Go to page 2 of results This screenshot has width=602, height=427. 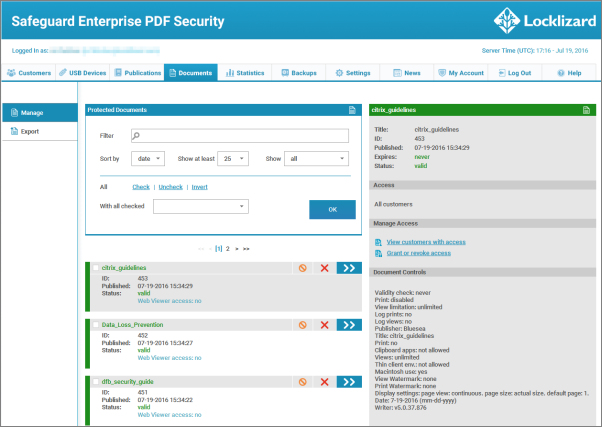227,247
